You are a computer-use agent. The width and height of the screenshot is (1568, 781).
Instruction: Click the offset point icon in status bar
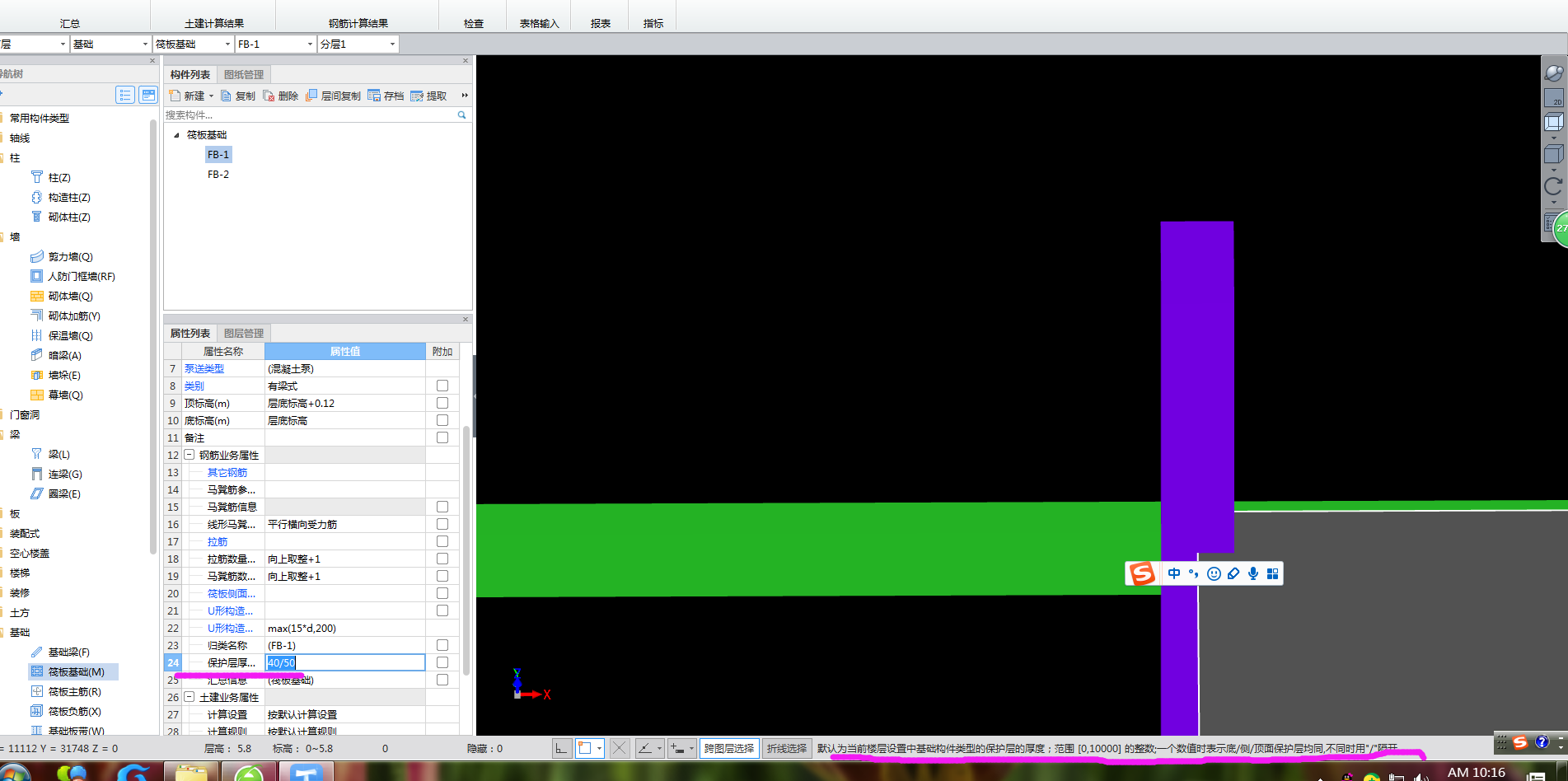677,748
